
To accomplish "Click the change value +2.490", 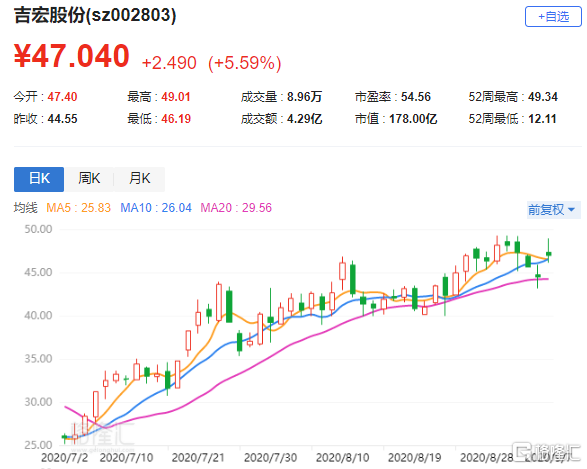I will tap(169, 63).
